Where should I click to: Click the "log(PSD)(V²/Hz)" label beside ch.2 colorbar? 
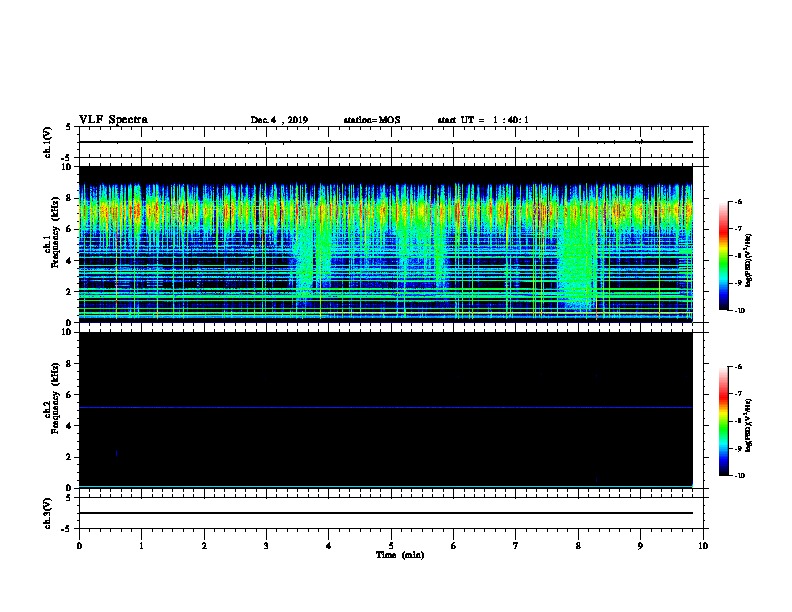pyautogui.click(x=749, y=426)
